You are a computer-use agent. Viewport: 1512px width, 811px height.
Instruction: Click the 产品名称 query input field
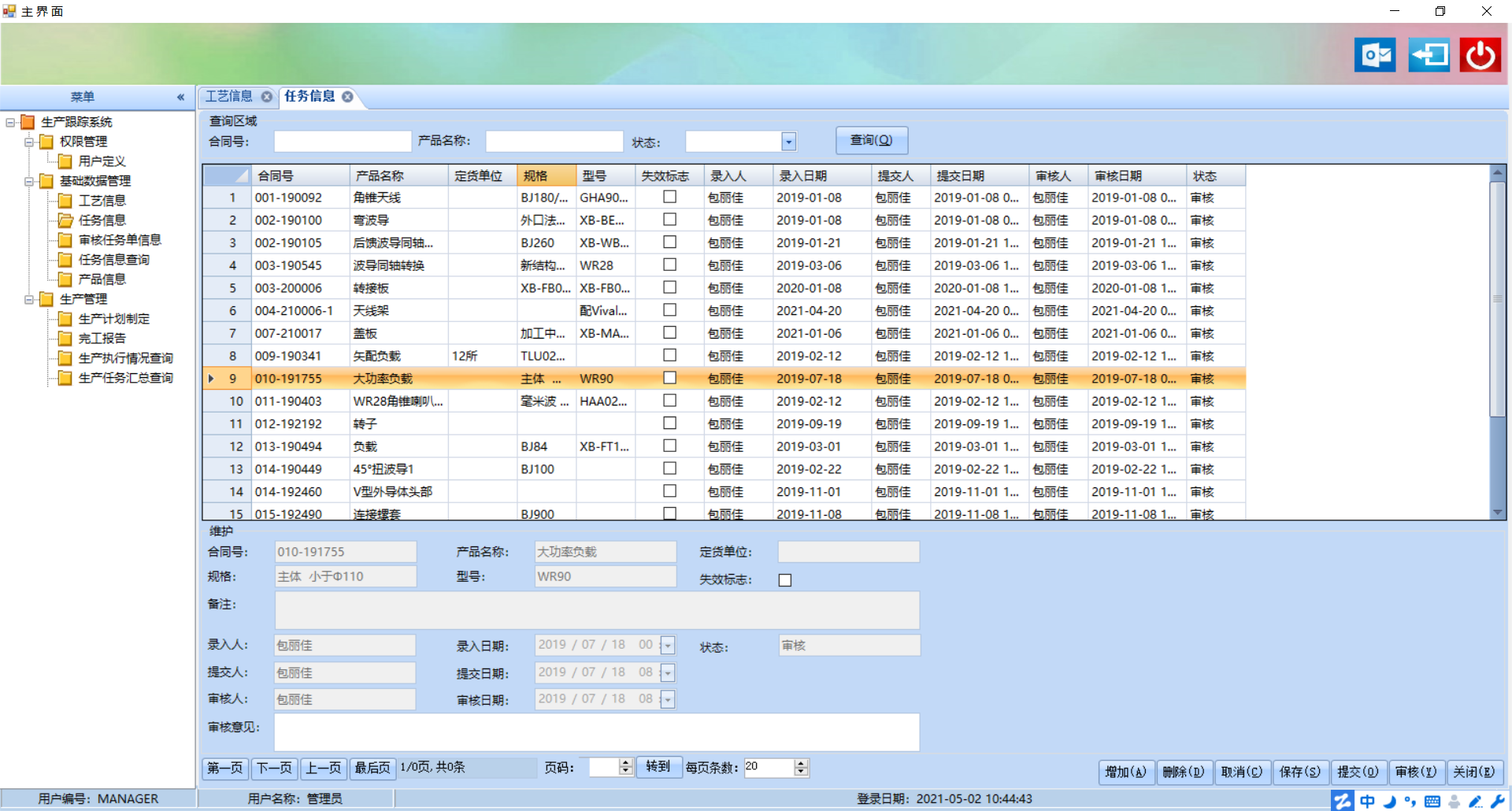554,141
